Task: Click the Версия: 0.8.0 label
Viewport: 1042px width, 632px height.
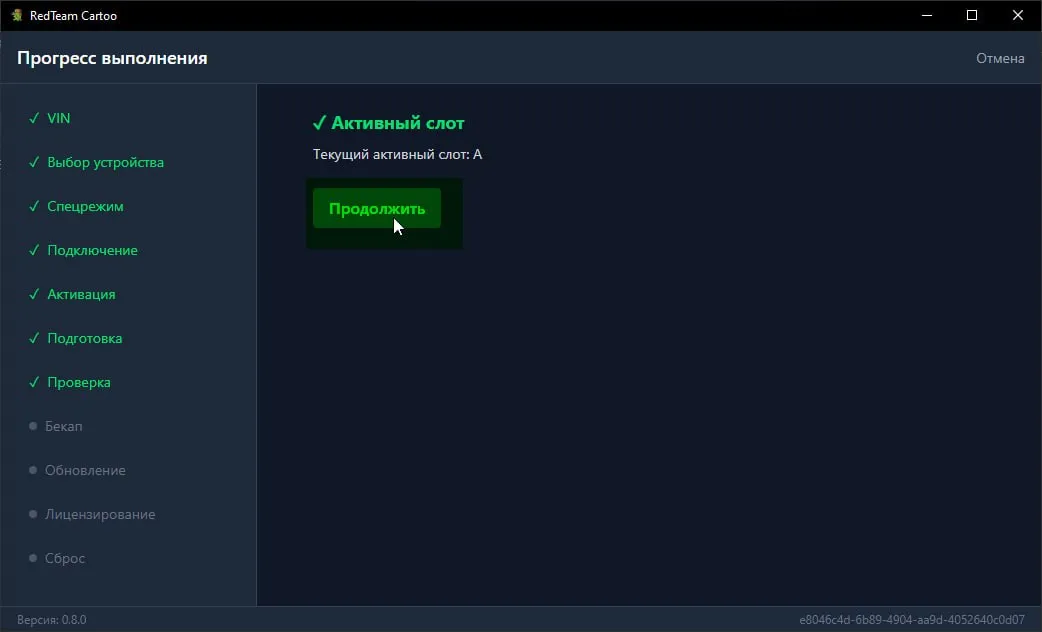Action: (x=52, y=620)
